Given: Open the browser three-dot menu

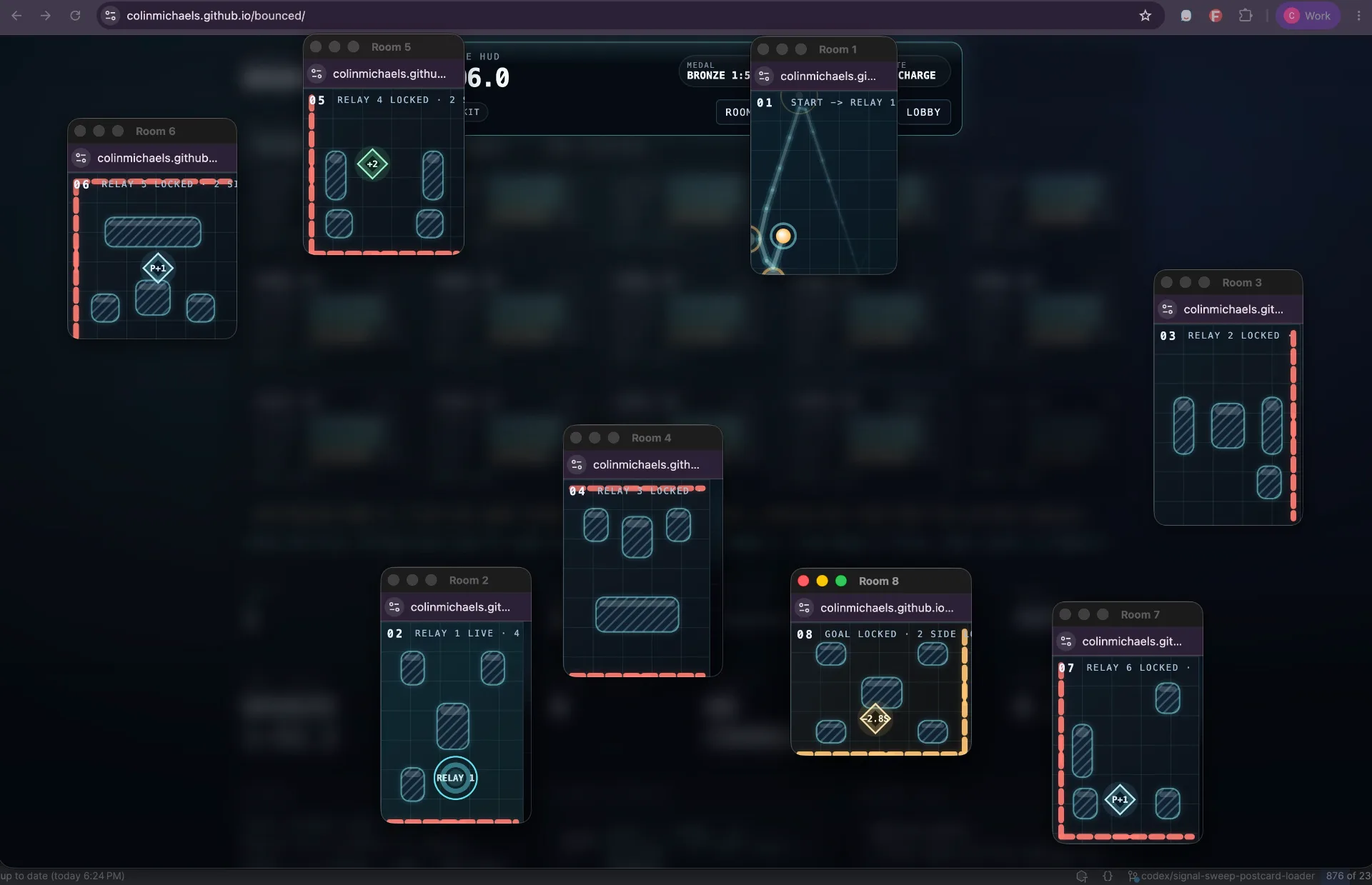Looking at the screenshot, I should (x=1358, y=16).
